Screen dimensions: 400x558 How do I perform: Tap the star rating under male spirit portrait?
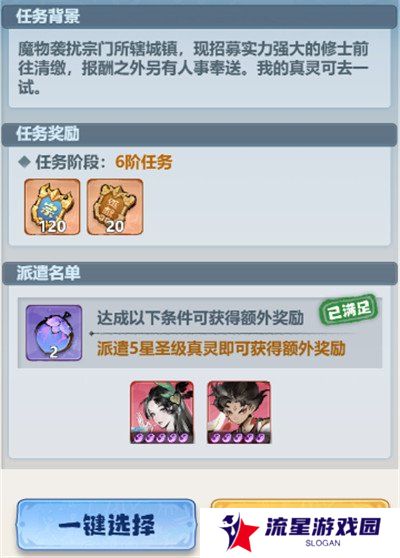tap(239, 437)
